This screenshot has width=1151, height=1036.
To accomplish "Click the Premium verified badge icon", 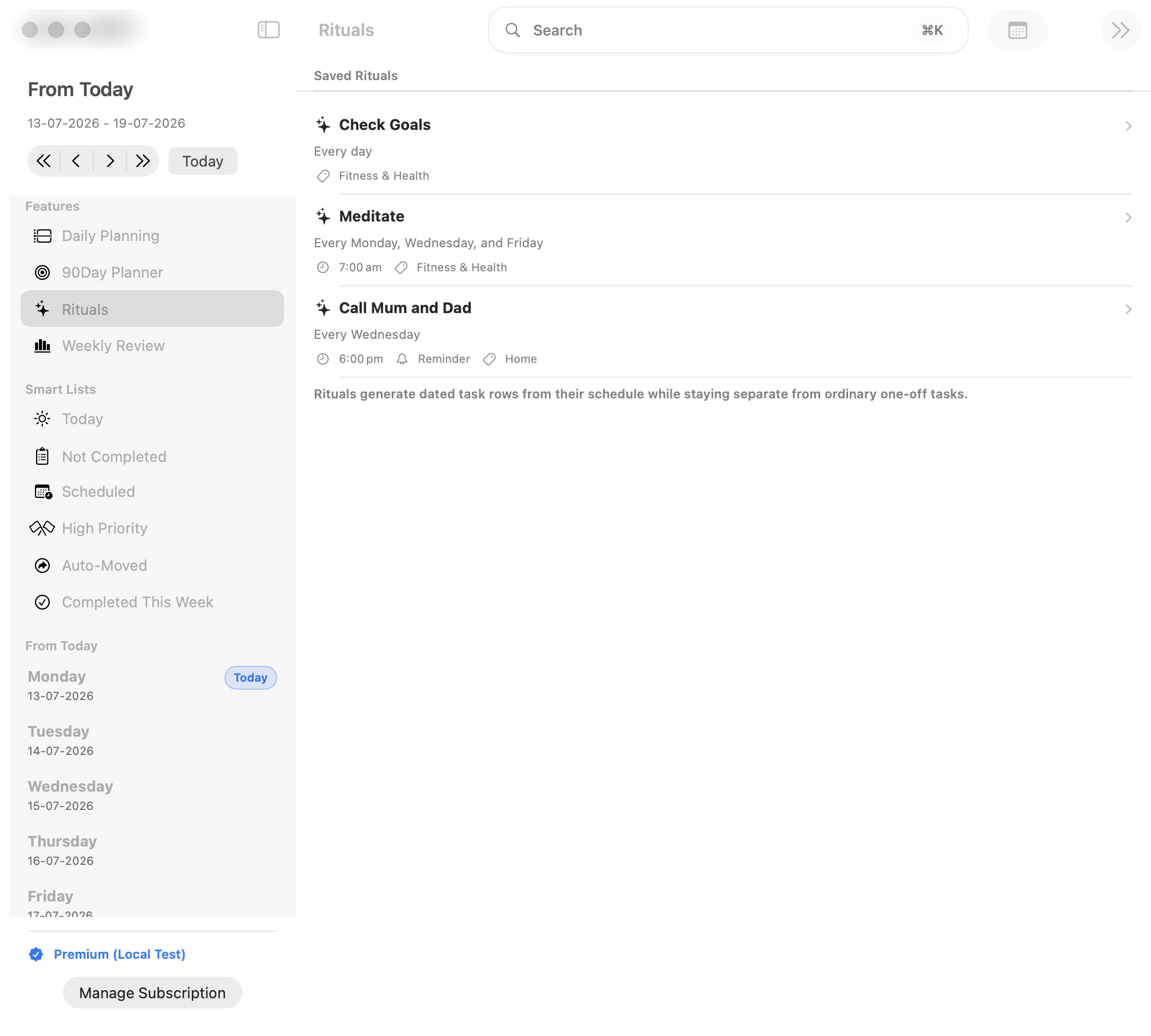I will [x=36, y=954].
